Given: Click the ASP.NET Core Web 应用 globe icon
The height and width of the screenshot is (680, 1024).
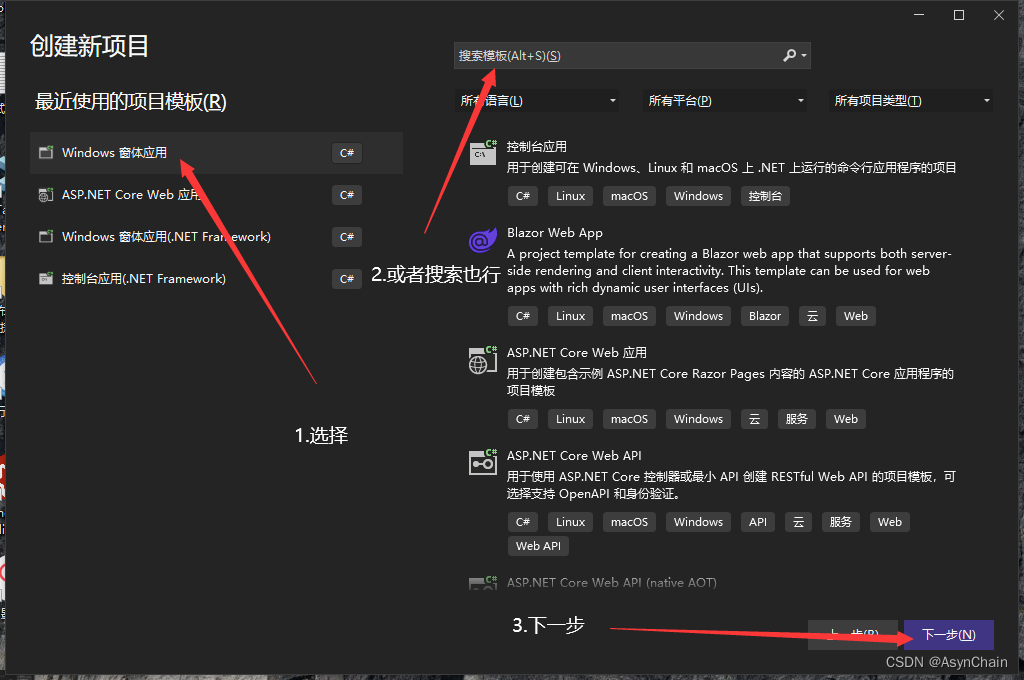Looking at the screenshot, I should coord(483,360).
